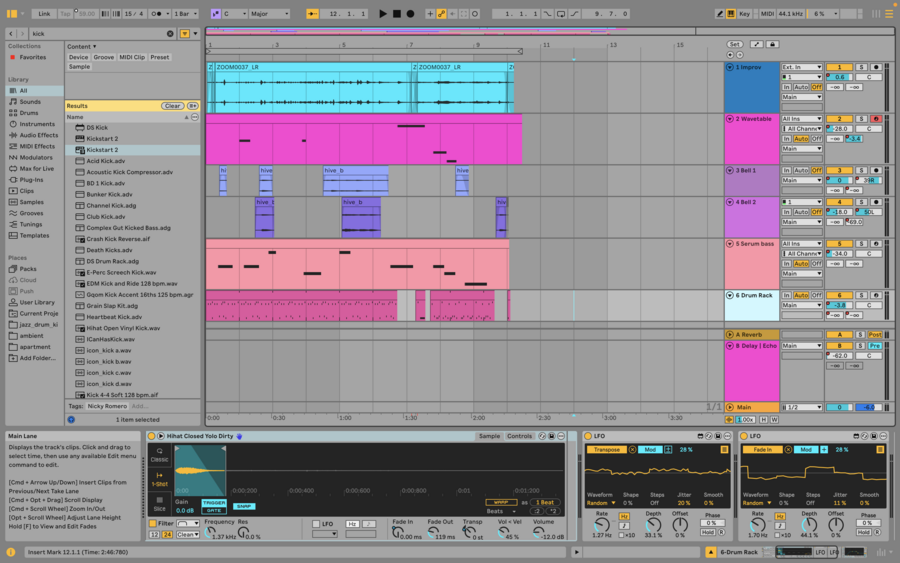Fold the 5 Serum bass track
Viewport: 900px width, 563px height.
(730, 243)
